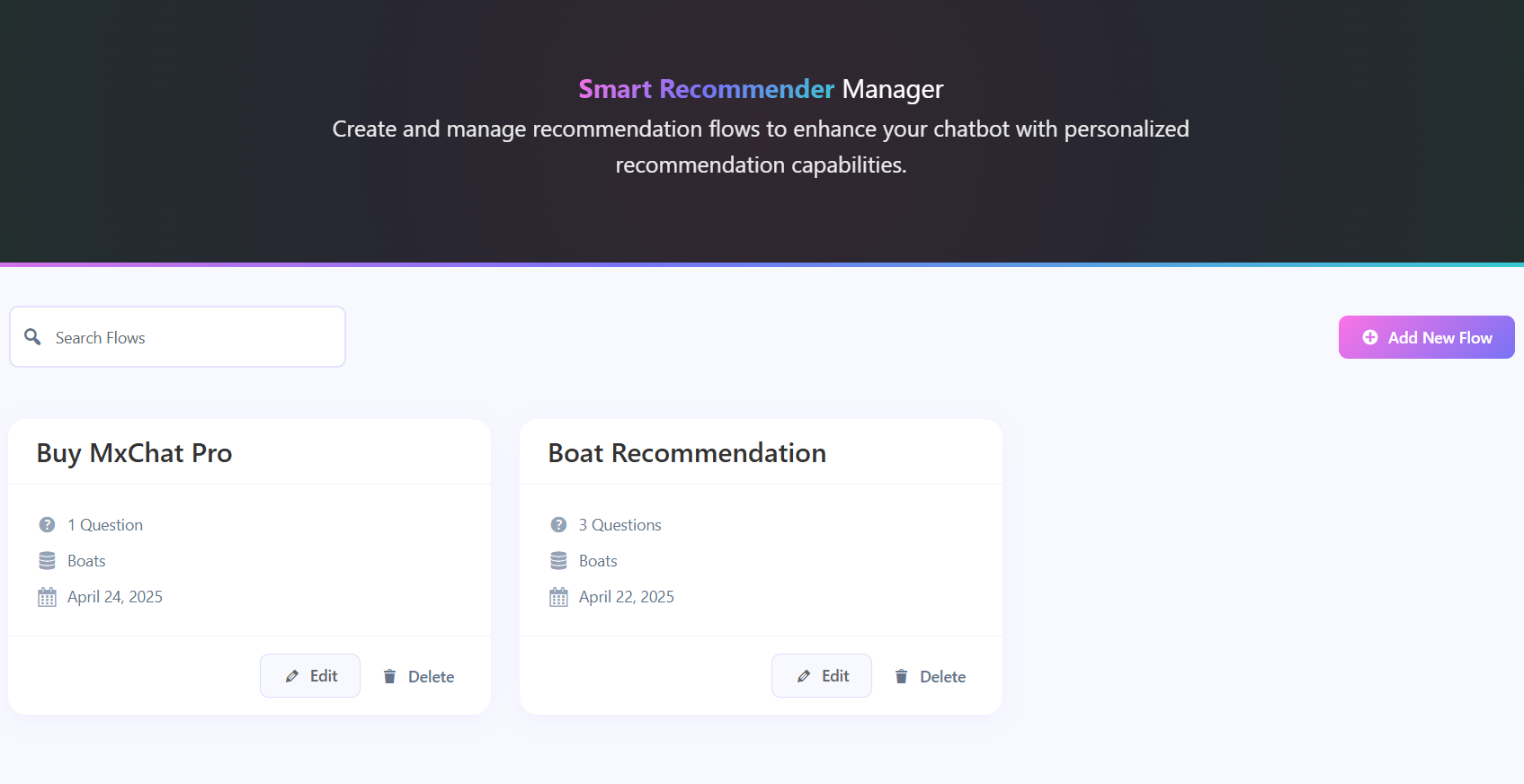Edit the Buy MxChat Pro flow
This screenshot has height=784, width=1524.
click(x=310, y=676)
